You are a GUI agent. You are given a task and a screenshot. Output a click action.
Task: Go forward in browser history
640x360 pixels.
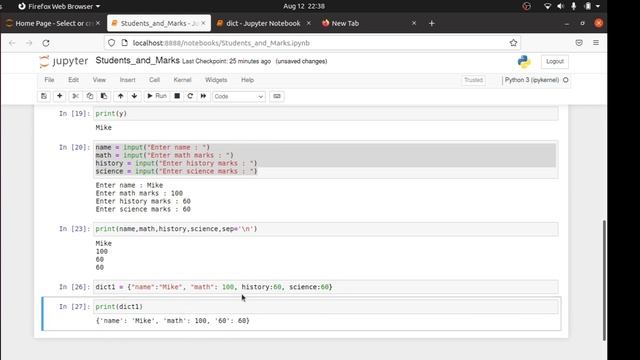[x=29, y=43]
